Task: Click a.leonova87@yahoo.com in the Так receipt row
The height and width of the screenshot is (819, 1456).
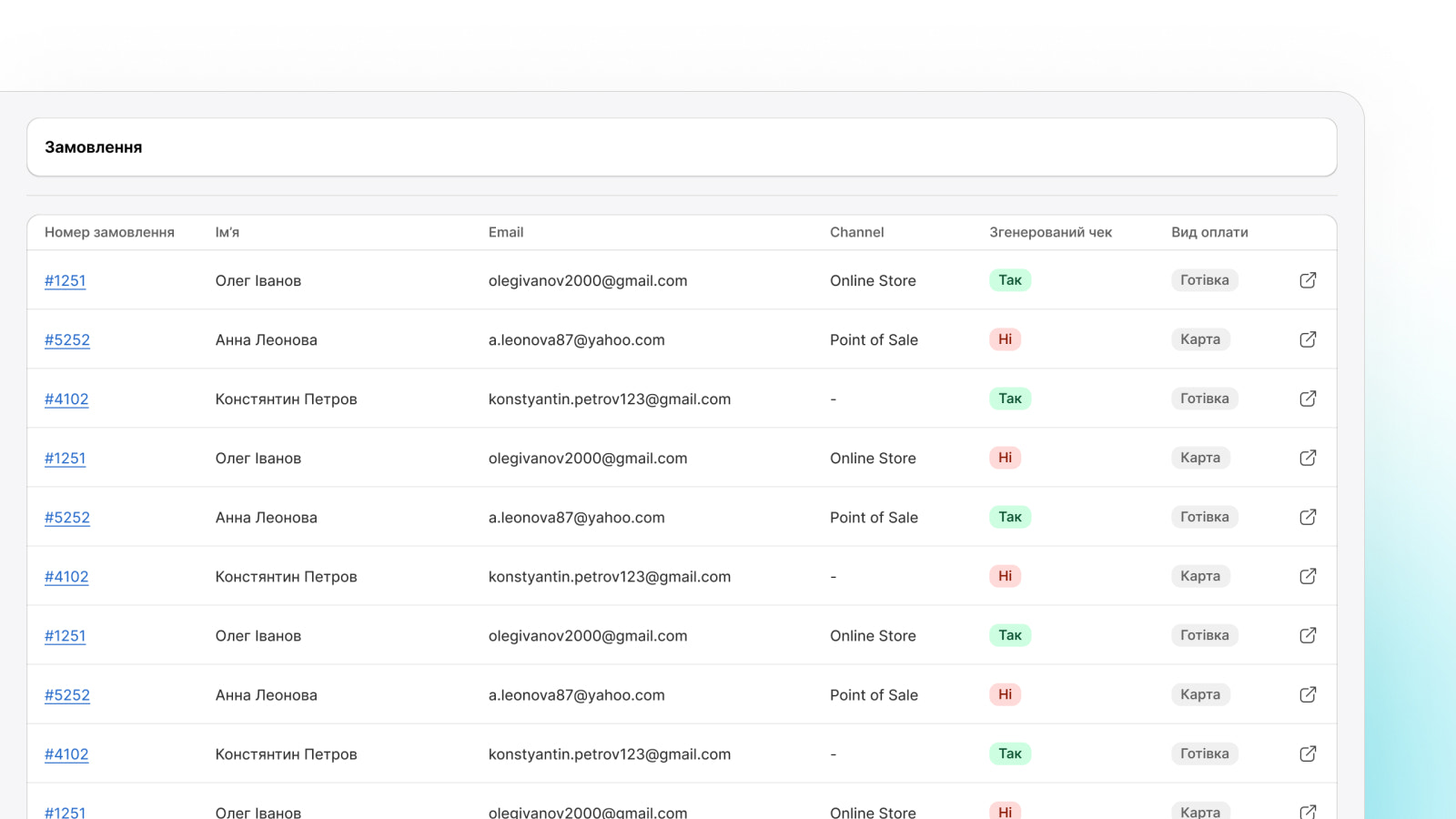Action: point(576,517)
